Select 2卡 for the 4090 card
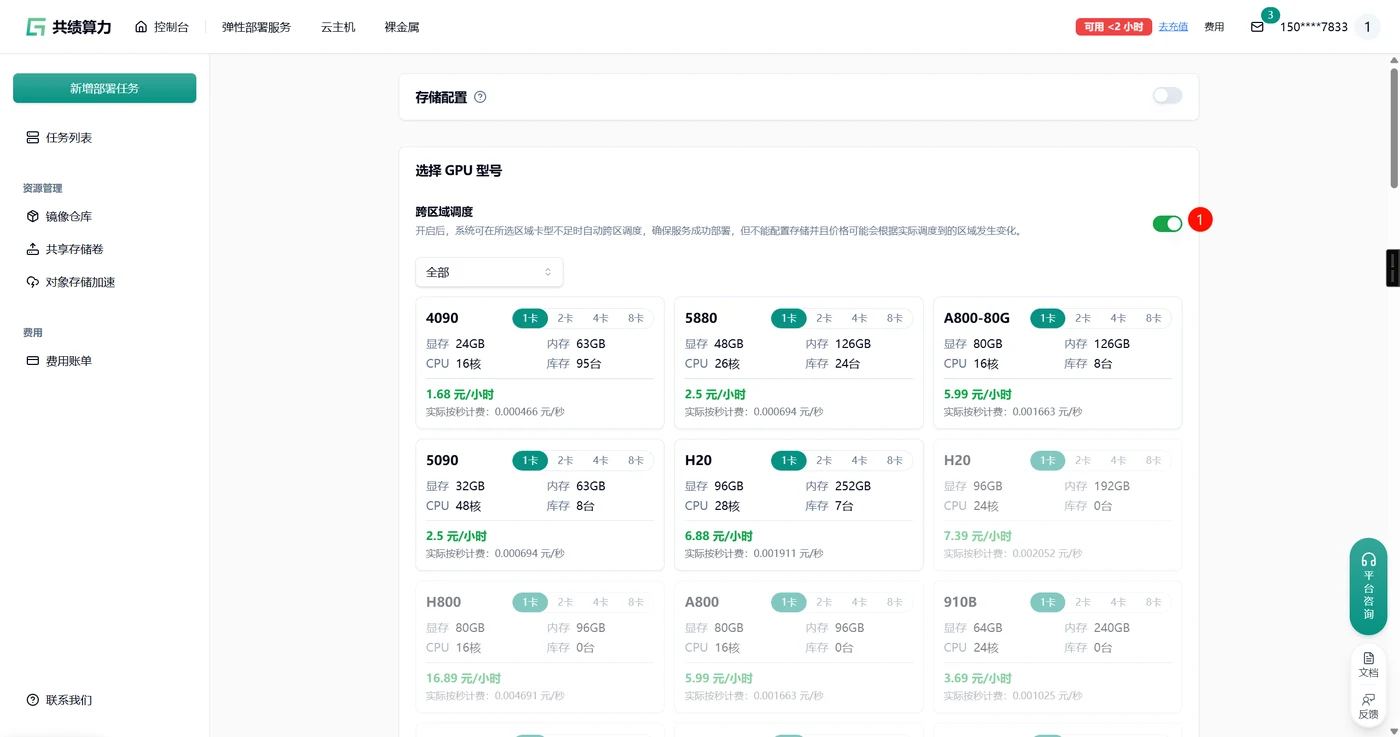 pos(565,318)
